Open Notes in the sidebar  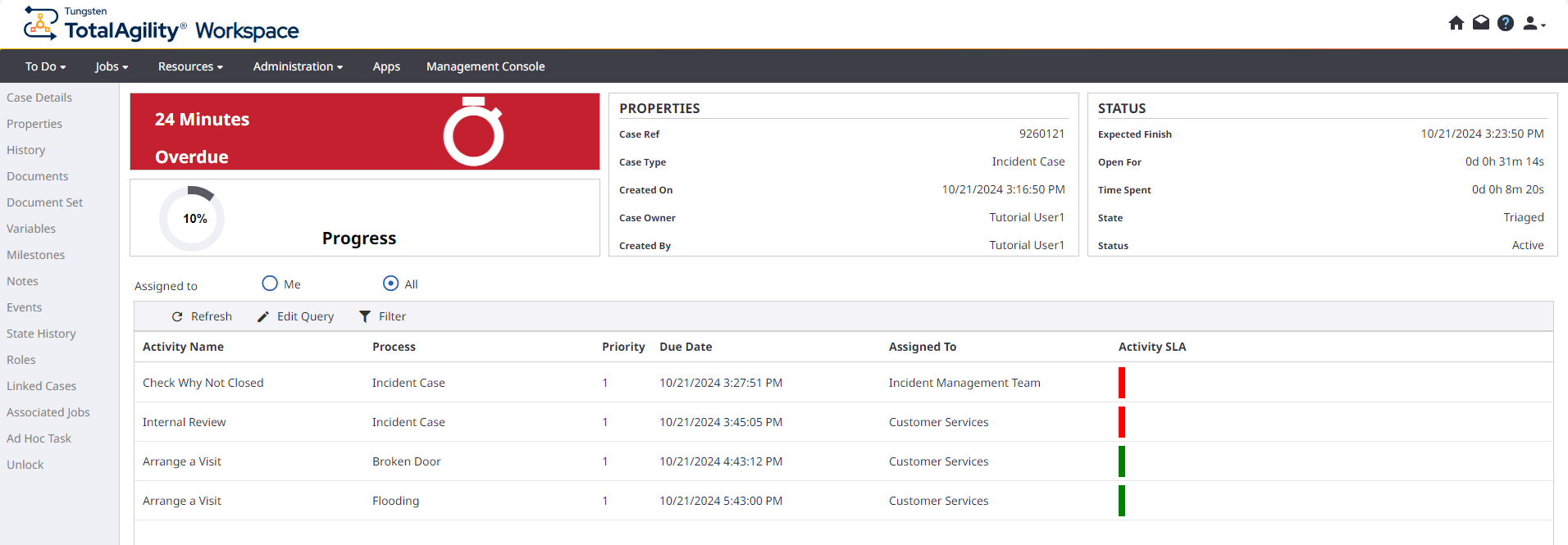tap(23, 281)
